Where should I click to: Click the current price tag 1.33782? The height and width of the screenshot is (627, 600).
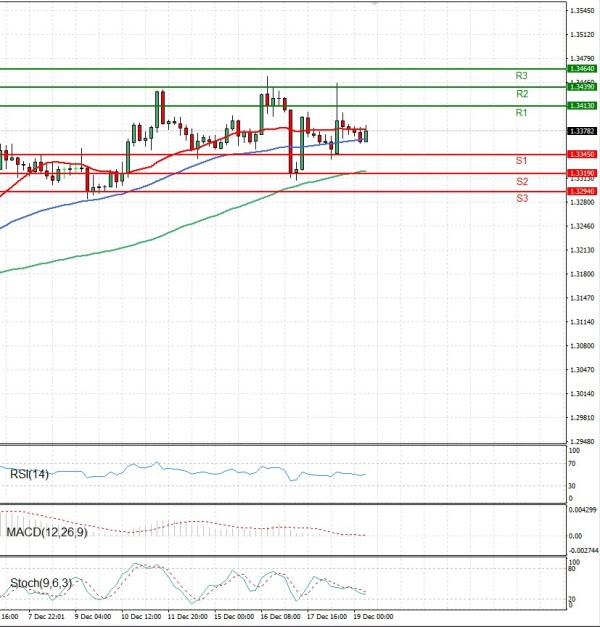[581, 131]
